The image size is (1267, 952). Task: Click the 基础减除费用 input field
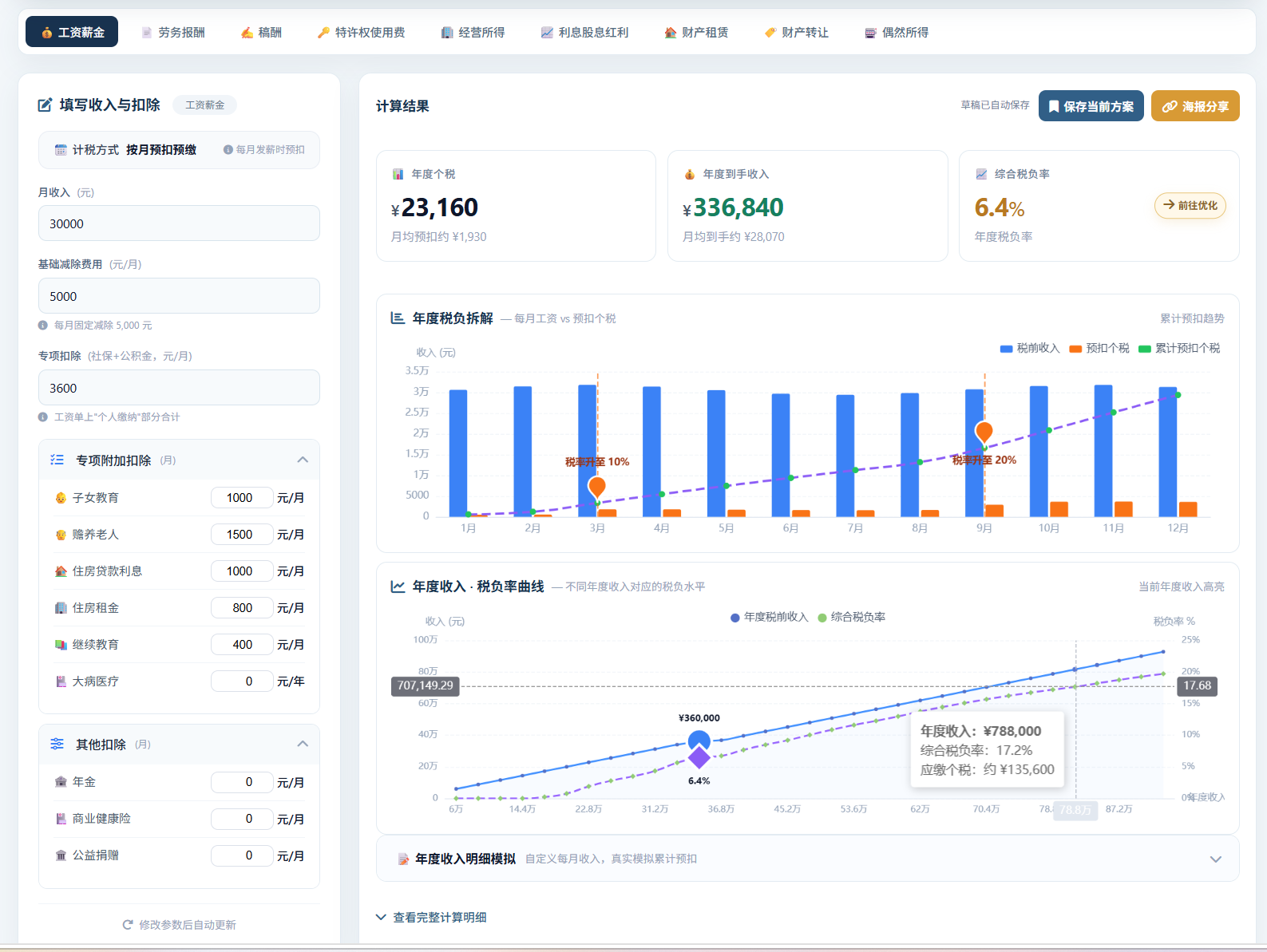(179, 296)
